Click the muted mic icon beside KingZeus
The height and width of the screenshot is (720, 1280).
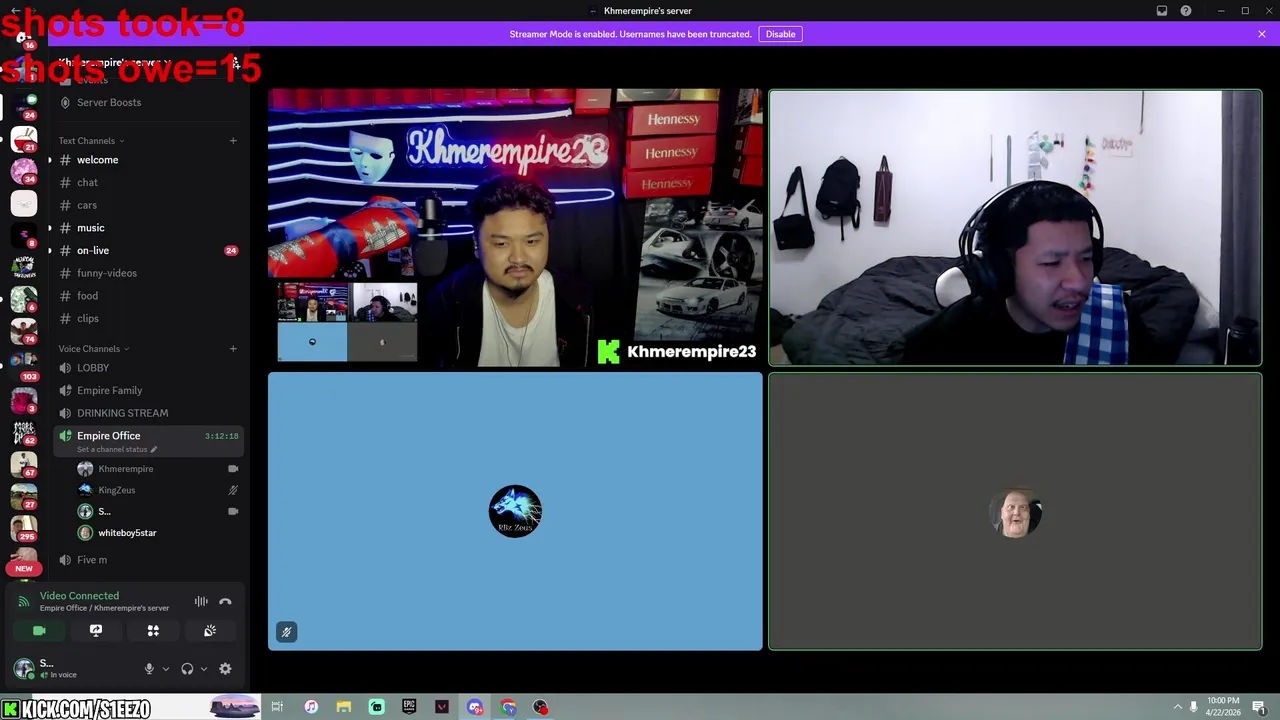pos(233,490)
